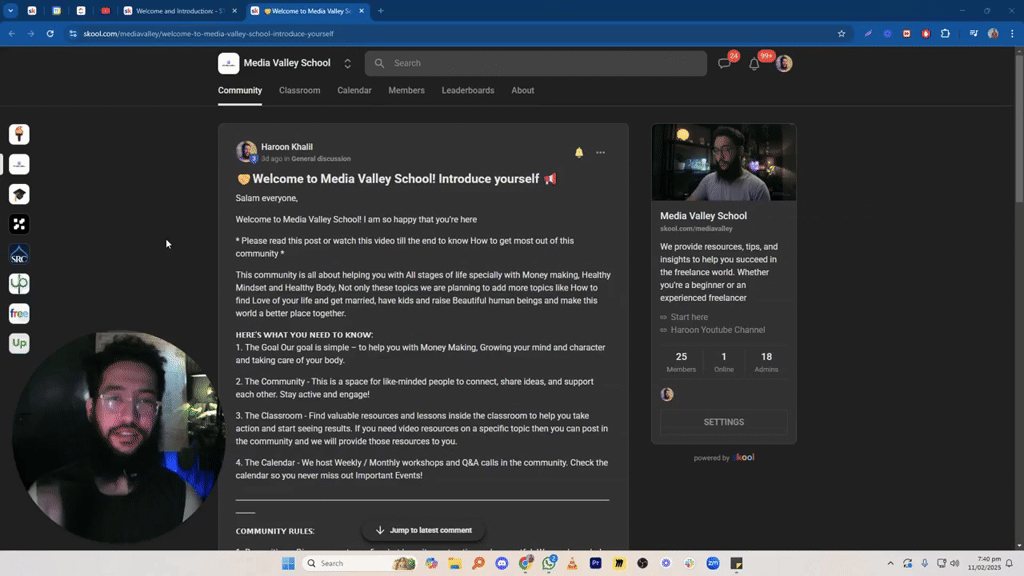Go to the Members tab
Screen dimensions: 1024x576
(406, 91)
